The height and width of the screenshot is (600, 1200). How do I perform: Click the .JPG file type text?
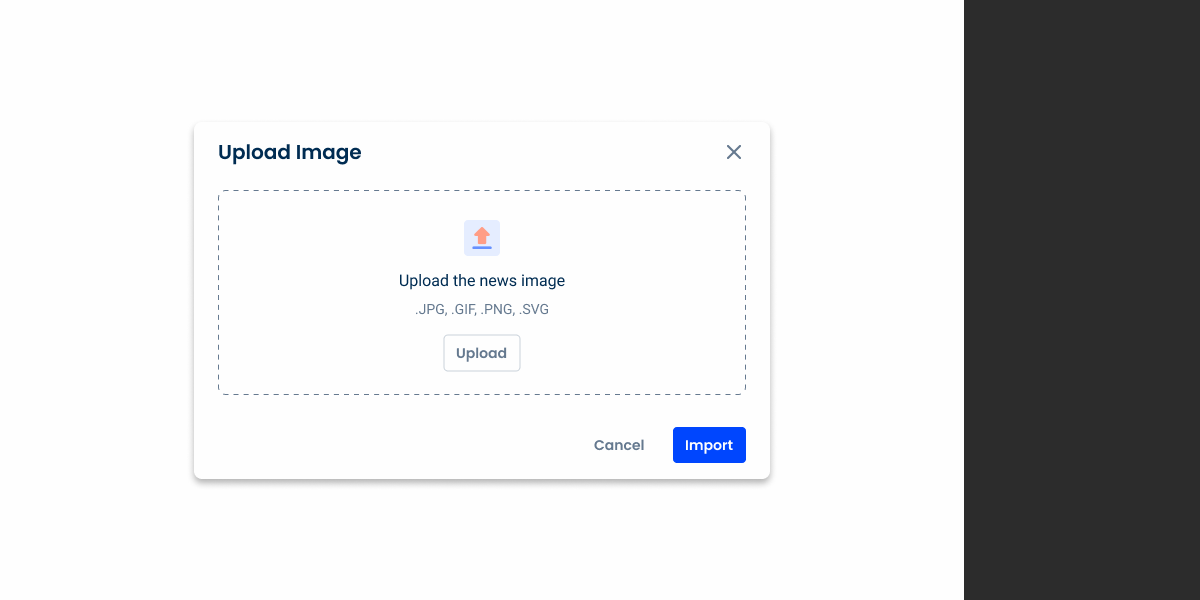pos(430,310)
